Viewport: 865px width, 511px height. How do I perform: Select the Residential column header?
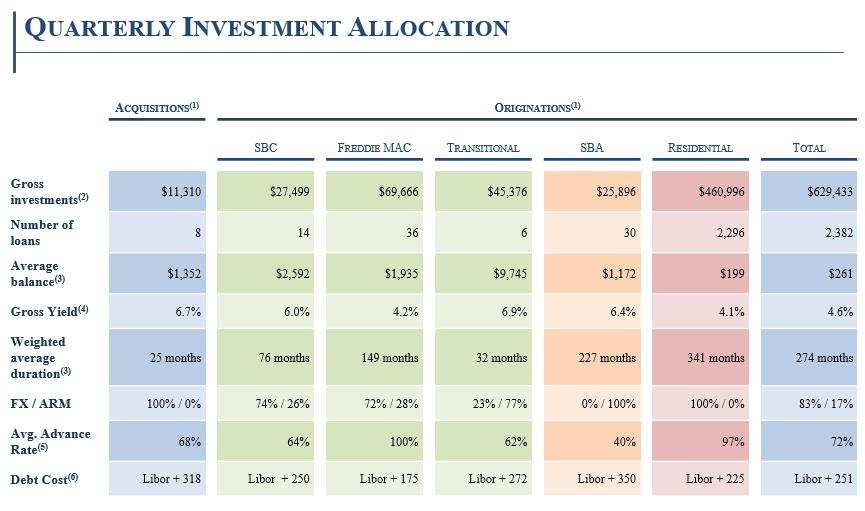pyautogui.click(x=700, y=148)
